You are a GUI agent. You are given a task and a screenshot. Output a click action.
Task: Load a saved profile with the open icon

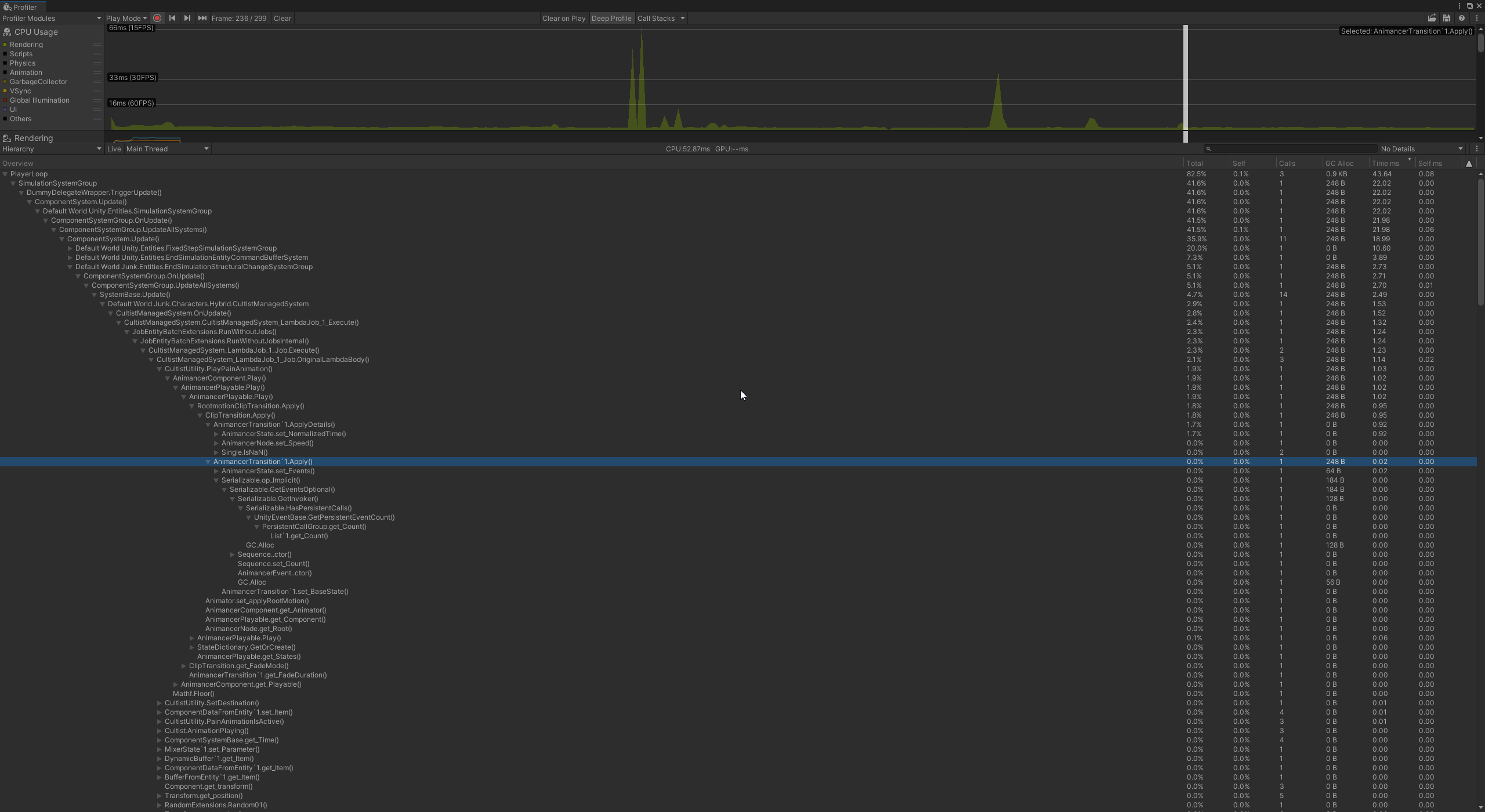tap(1432, 18)
